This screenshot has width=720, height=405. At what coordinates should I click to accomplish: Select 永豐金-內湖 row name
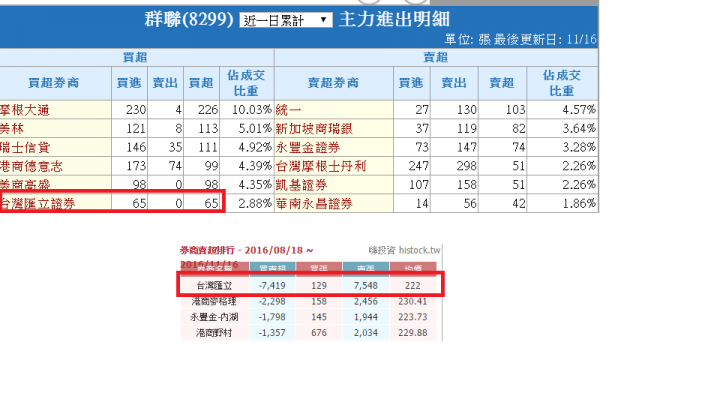click(214, 317)
